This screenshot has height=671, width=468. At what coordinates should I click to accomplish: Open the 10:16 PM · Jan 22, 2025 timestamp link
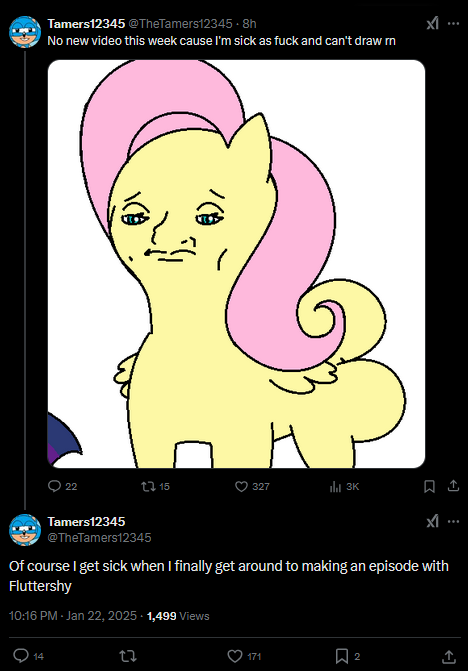click(73, 616)
